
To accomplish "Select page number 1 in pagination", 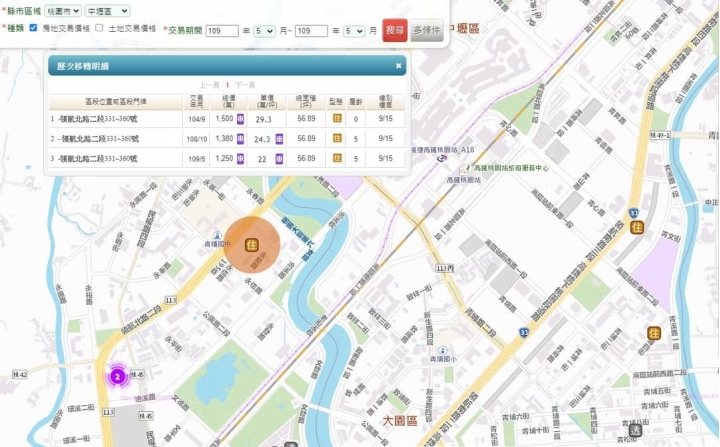I will coord(227,85).
